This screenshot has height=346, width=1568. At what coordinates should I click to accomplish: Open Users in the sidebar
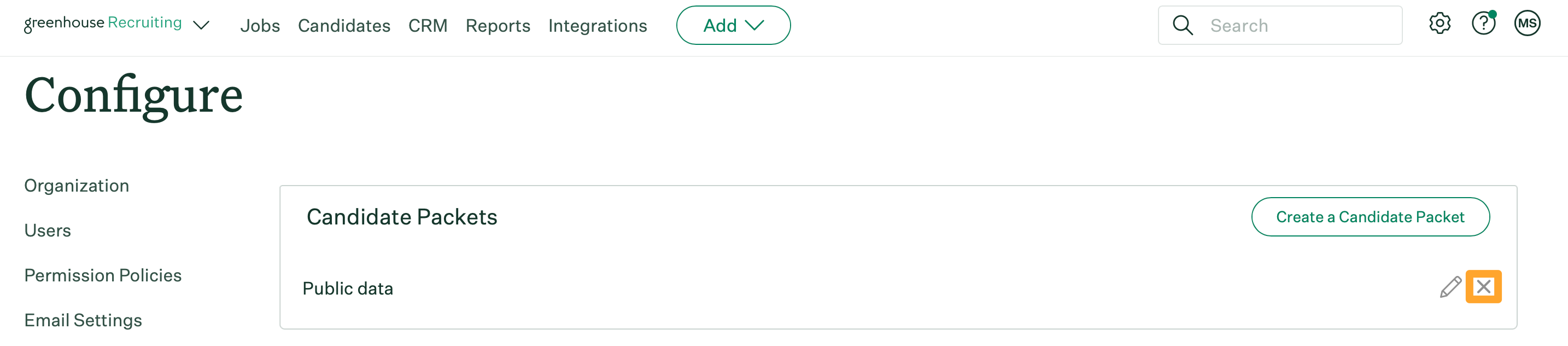click(x=48, y=231)
